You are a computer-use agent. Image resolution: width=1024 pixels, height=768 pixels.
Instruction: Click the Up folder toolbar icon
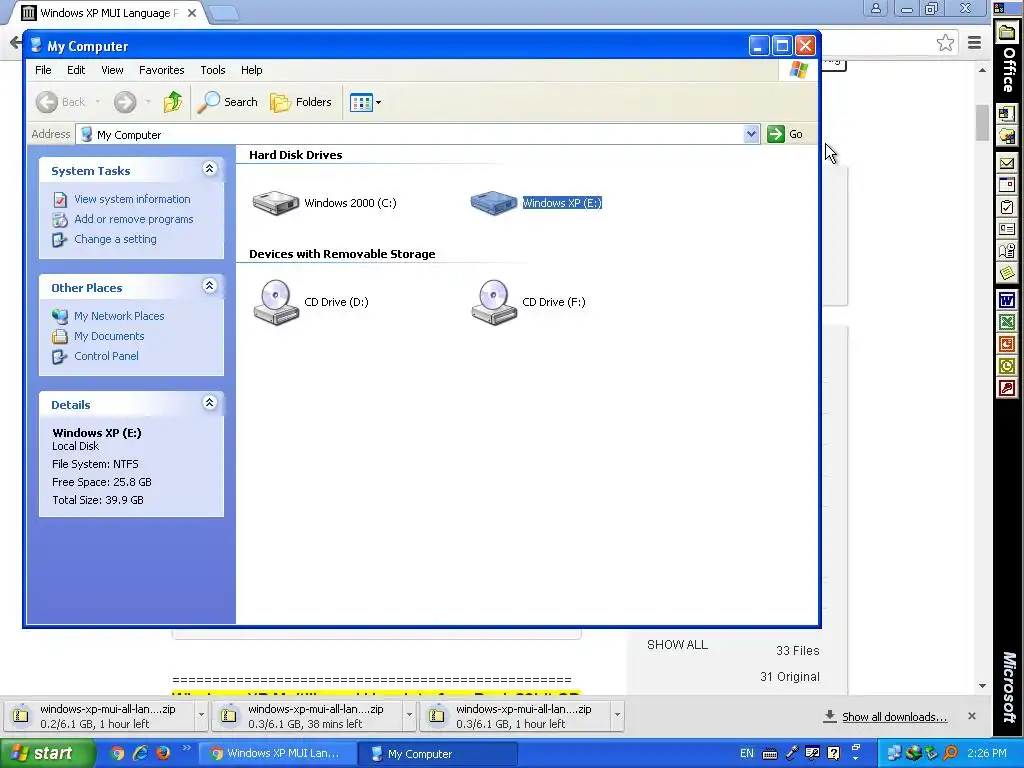pos(173,102)
